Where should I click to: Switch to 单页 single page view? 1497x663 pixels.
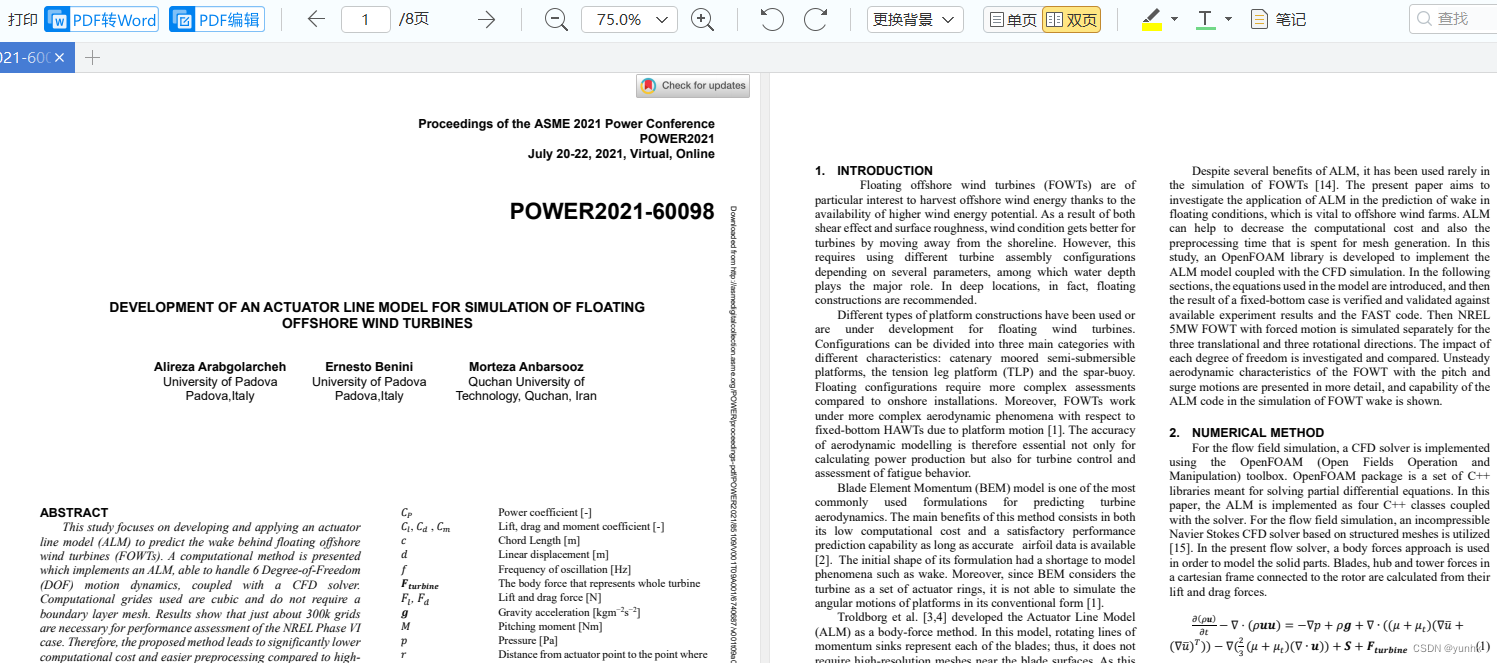(1012, 19)
